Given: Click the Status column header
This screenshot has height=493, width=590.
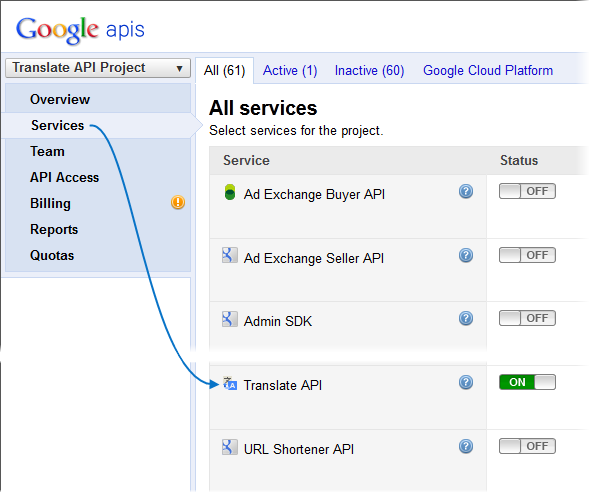Looking at the screenshot, I should pos(519,160).
